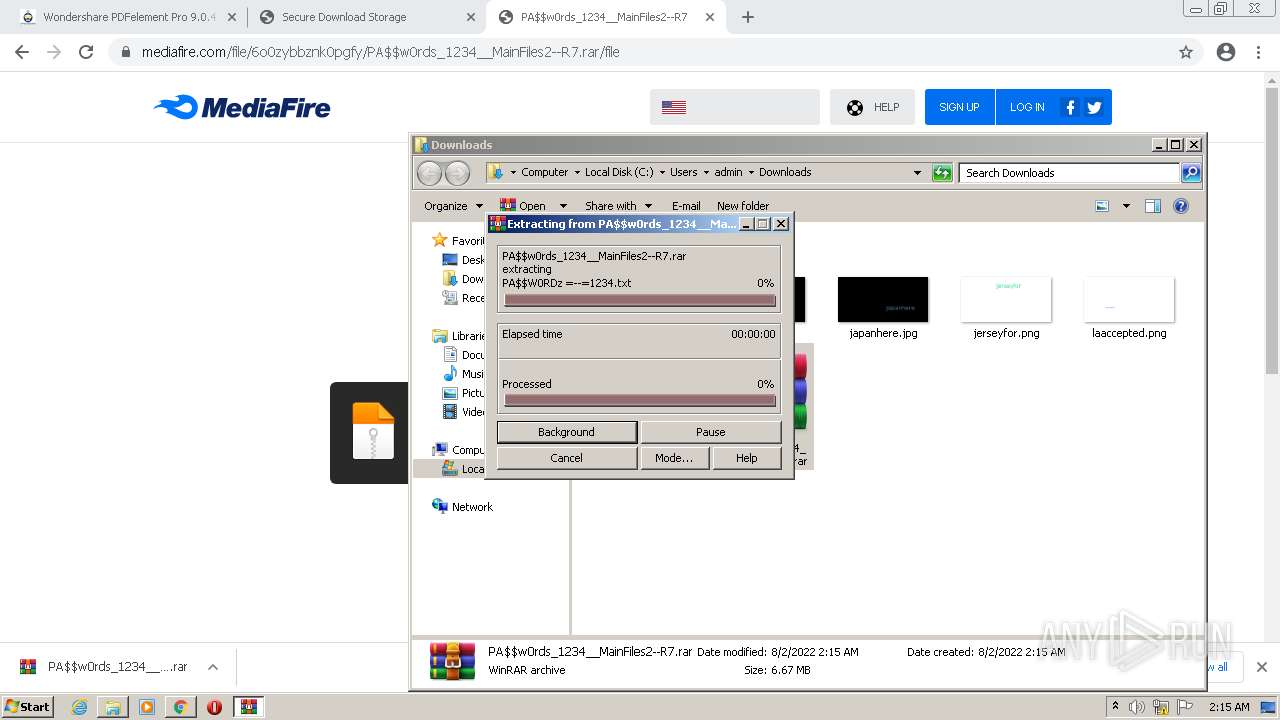
Task: Open the address bar history dropdown
Action: [917, 173]
